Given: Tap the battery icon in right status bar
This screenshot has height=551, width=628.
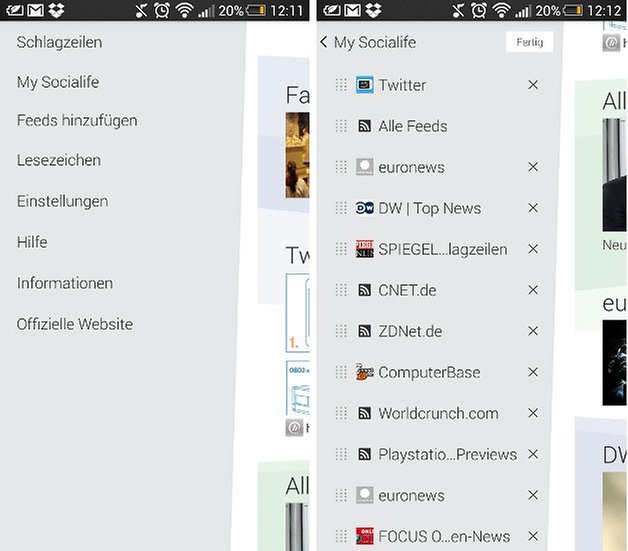Looking at the screenshot, I should coord(573,10).
